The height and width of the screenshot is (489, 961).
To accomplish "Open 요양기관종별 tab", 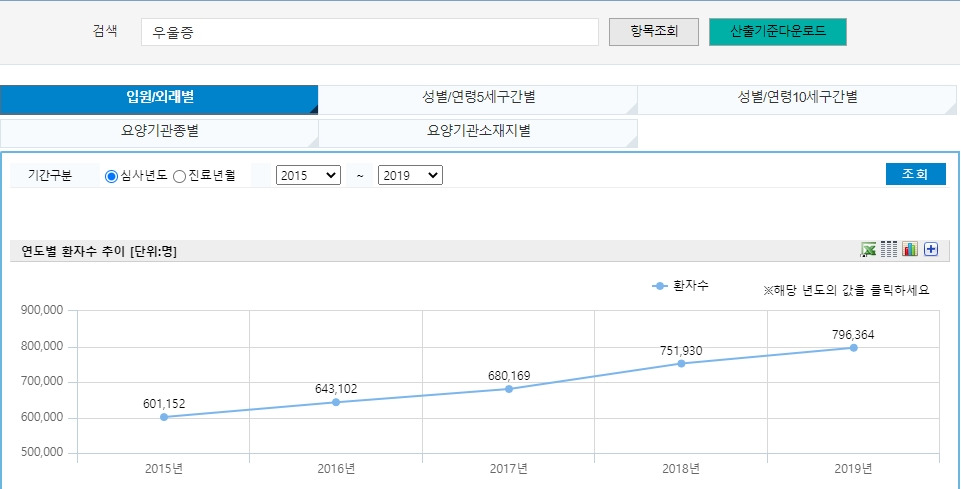I will [159, 134].
